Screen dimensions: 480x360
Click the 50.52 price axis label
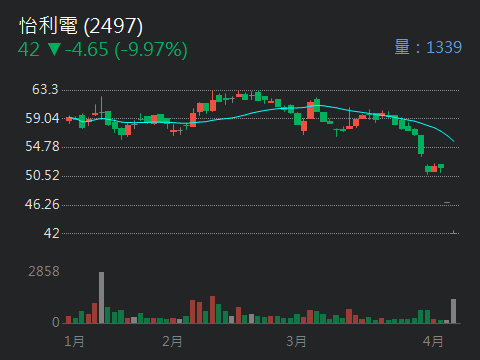42,175
